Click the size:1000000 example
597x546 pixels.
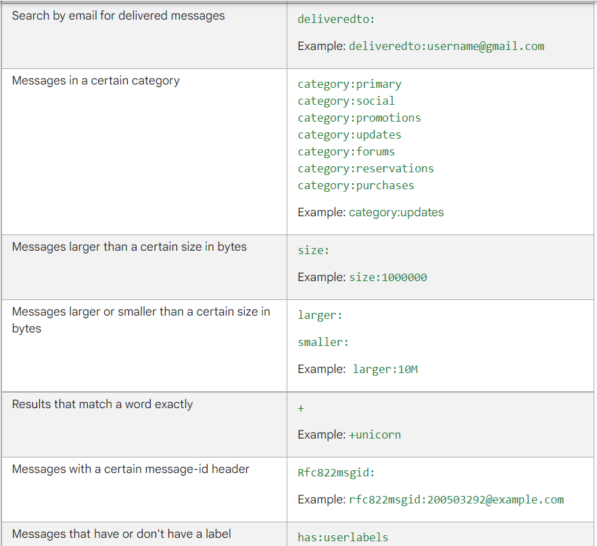click(388, 277)
